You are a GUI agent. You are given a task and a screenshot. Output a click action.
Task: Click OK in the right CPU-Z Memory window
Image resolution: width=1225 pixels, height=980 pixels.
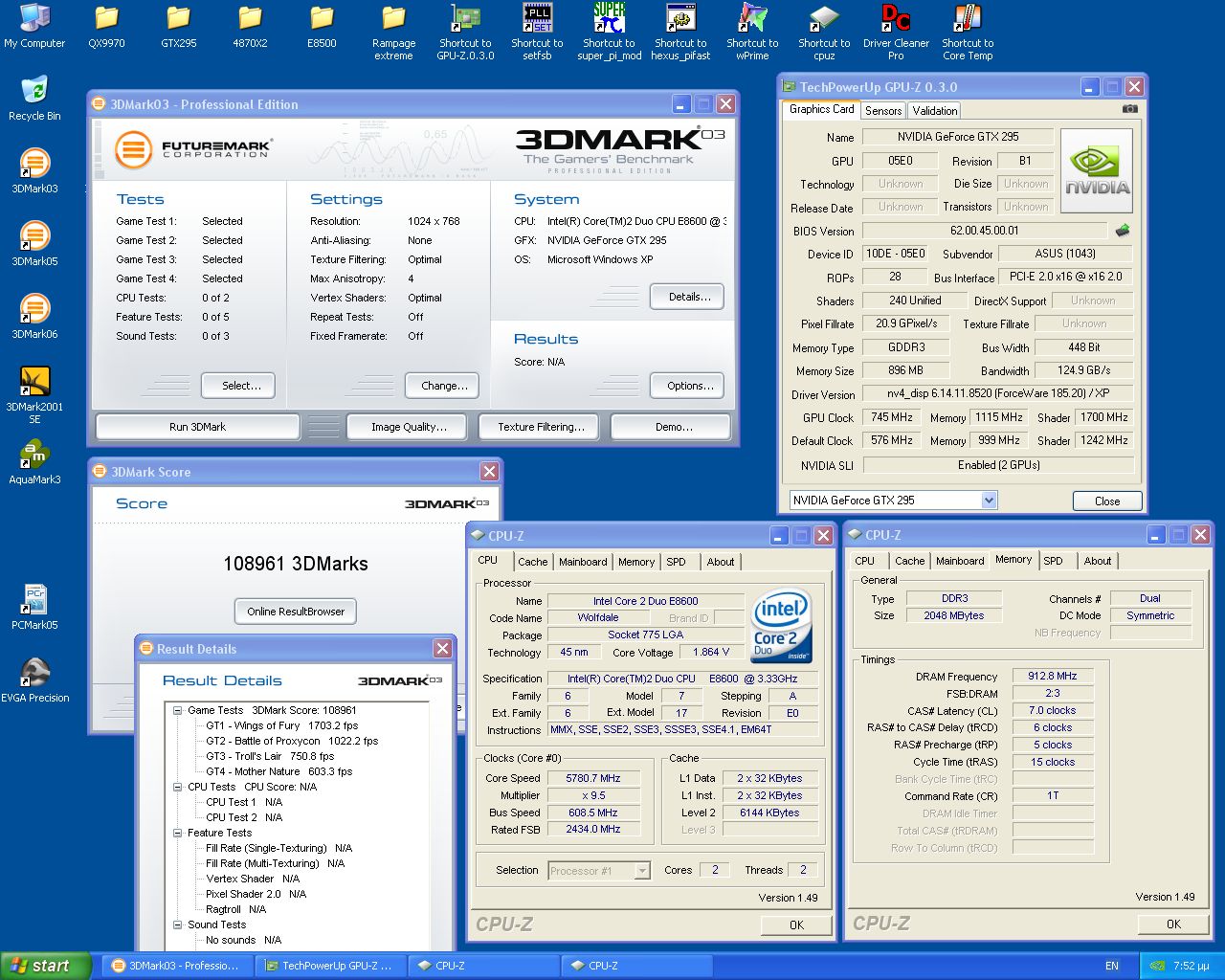point(1173,924)
